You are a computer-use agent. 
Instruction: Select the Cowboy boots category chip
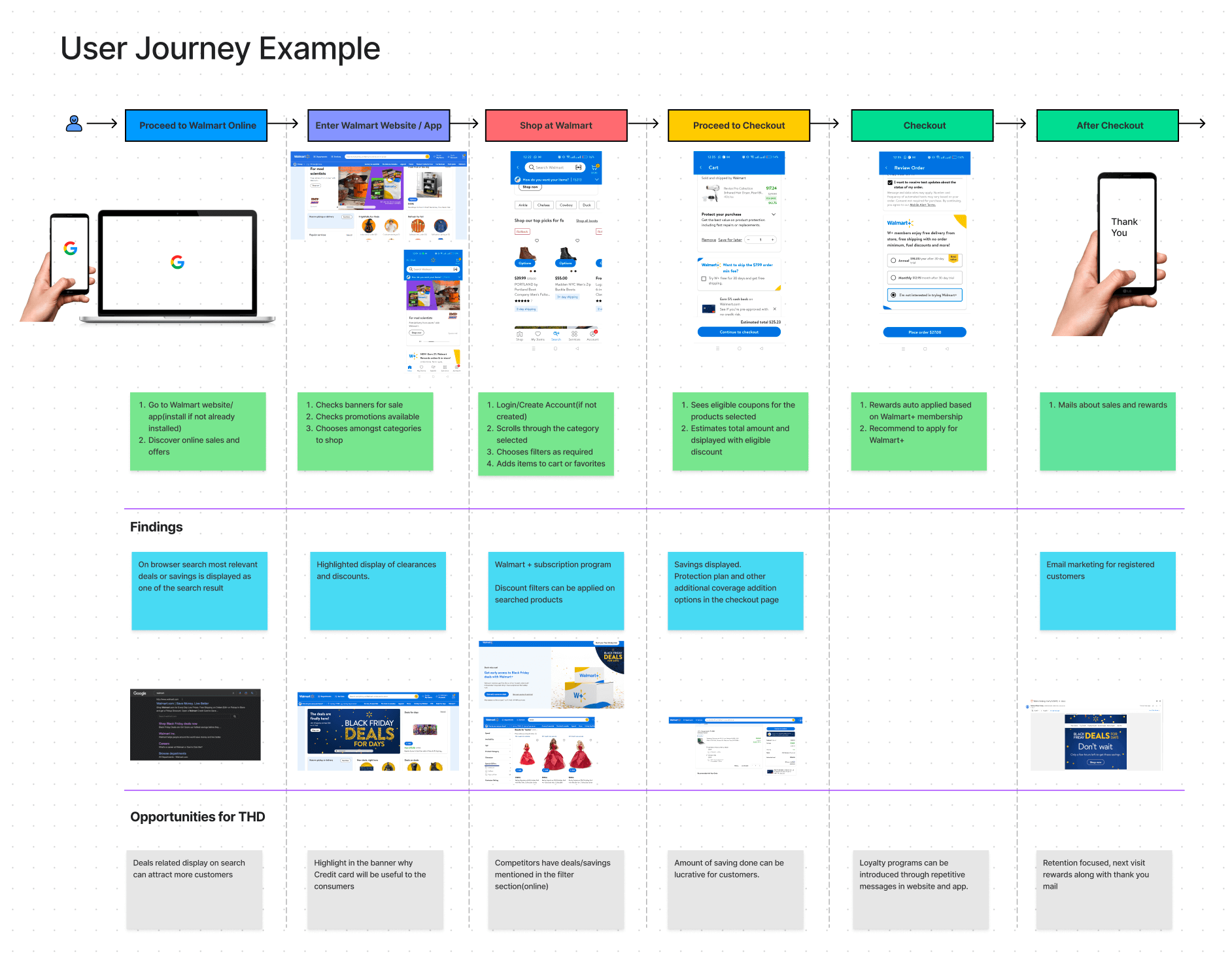pos(566,205)
